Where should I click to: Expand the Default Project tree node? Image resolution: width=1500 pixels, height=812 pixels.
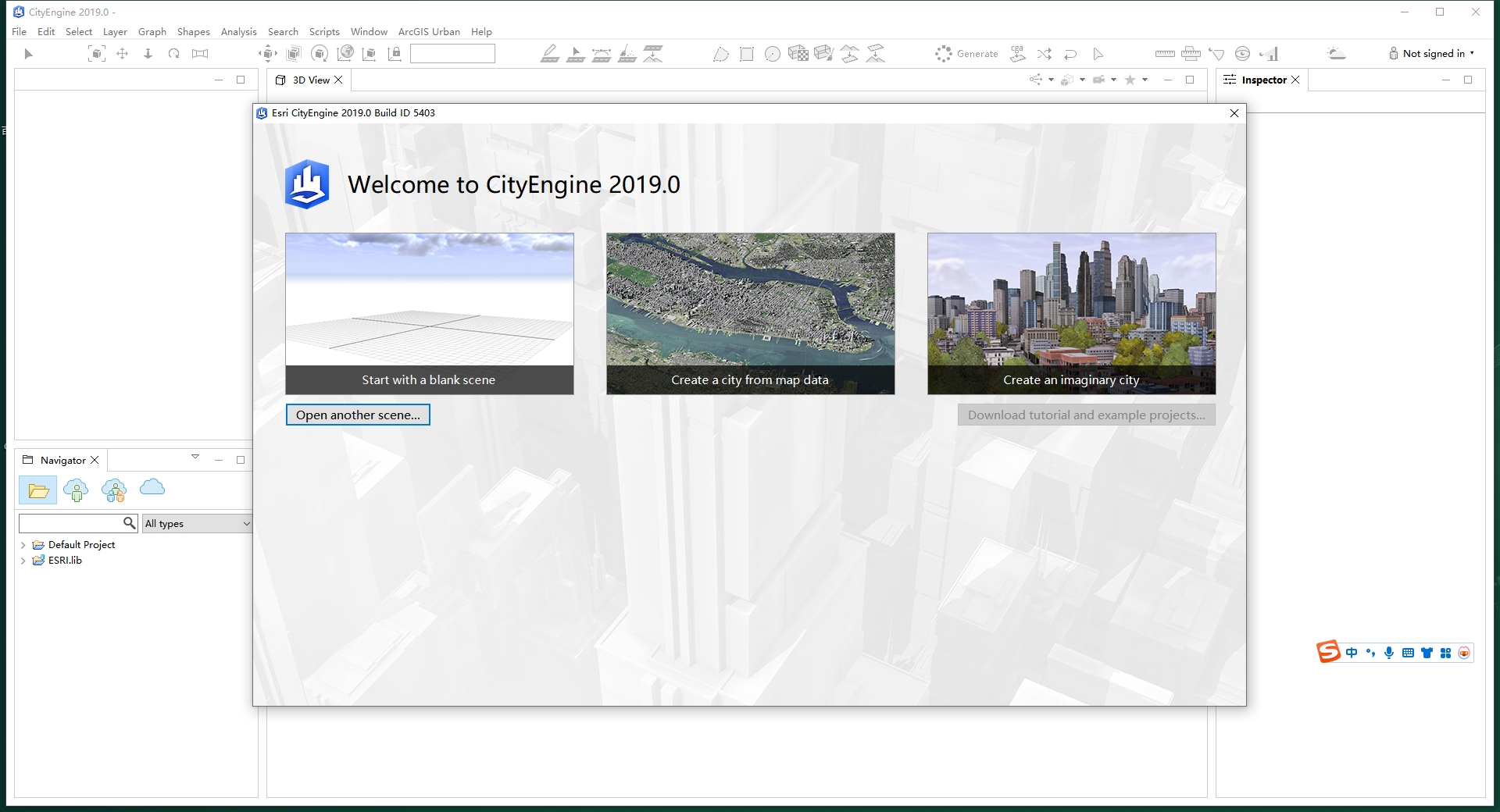(23, 545)
